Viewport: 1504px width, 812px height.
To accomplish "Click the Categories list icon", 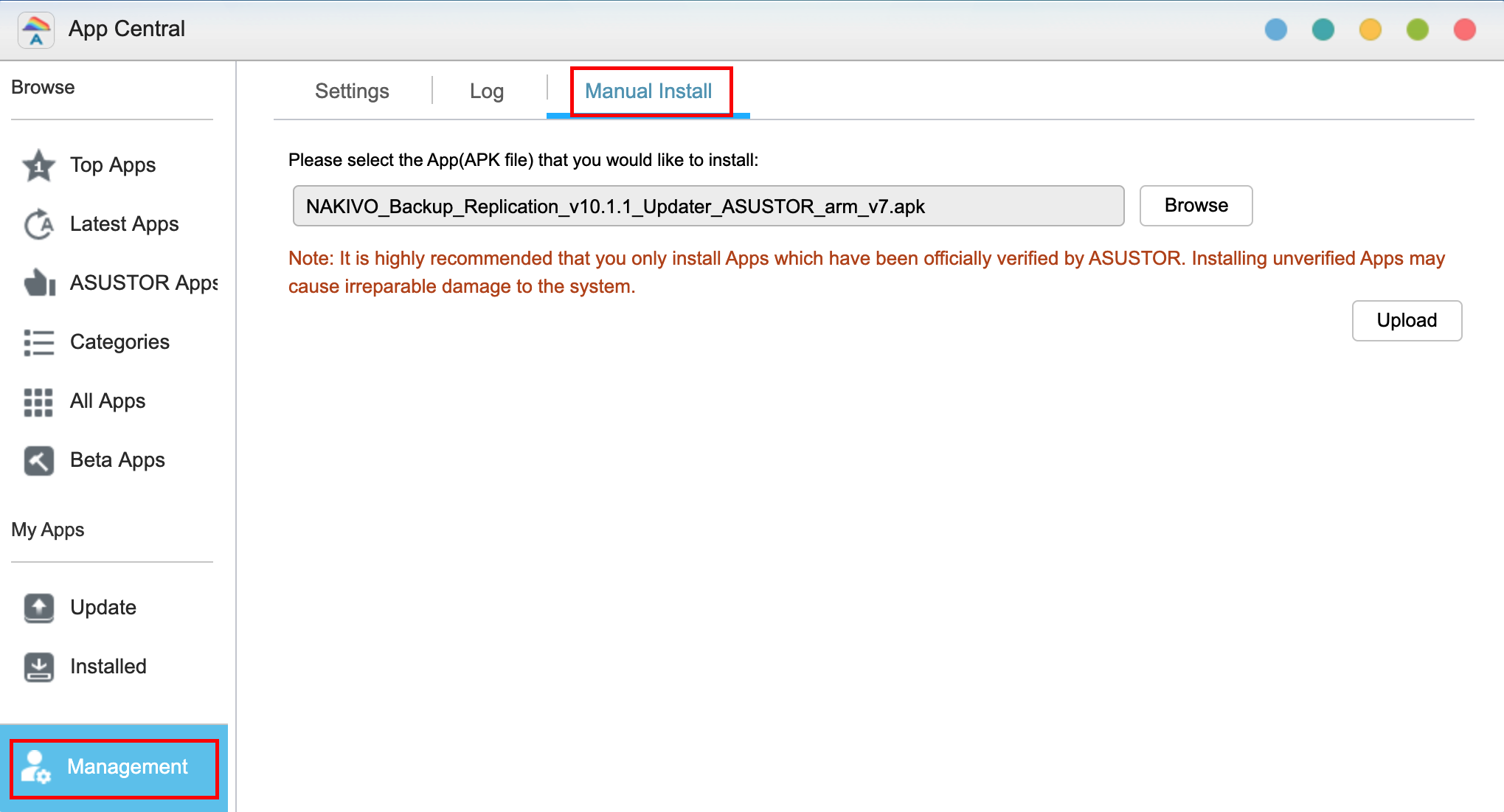I will [x=39, y=342].
